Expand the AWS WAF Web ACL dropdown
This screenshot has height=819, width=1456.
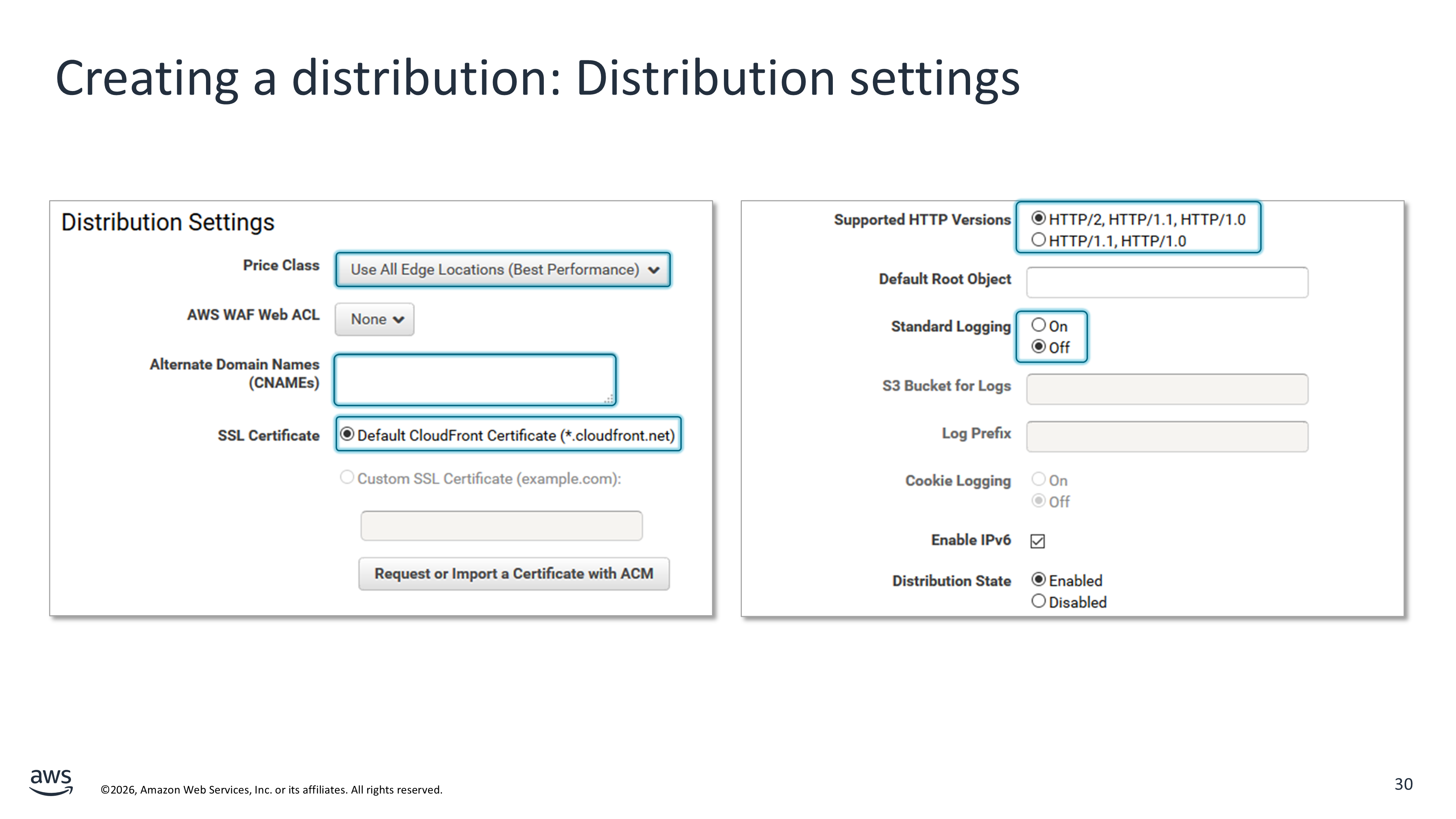[x=374, y=319]
